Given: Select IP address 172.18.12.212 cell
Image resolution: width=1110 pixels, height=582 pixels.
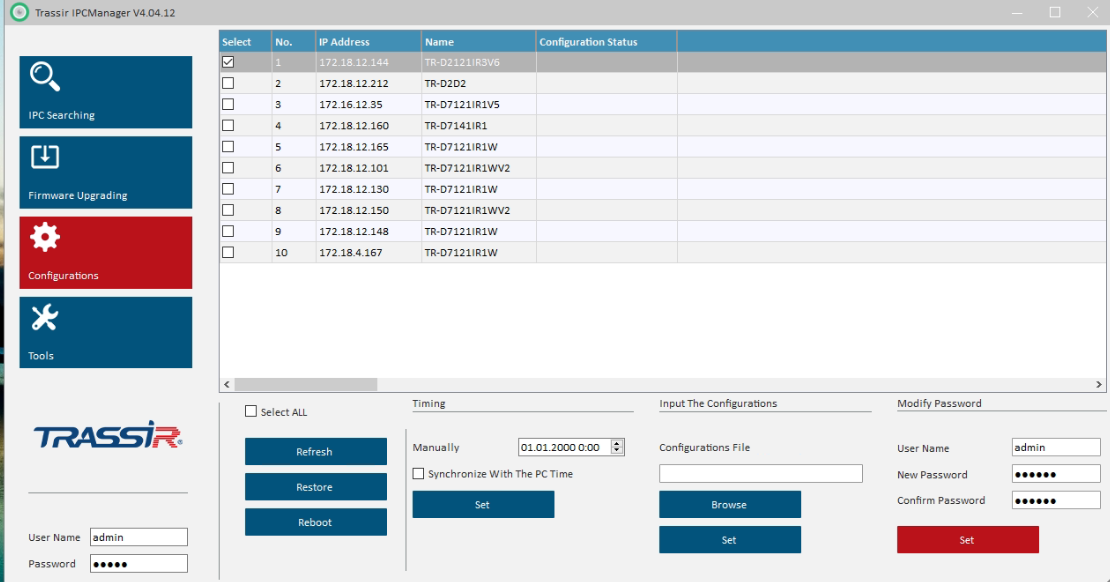Looking at the screenshot, I should [368, 84].
